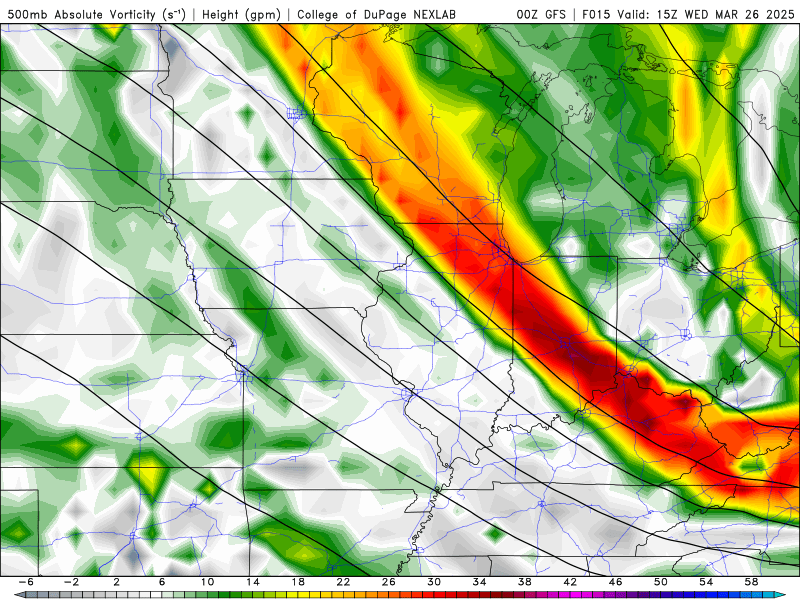This screenshot has height=600, width=800.
Task: Click 'College of DuPage NEXLAB' header text
Action: pyautogui.click(x=376, y=15)
